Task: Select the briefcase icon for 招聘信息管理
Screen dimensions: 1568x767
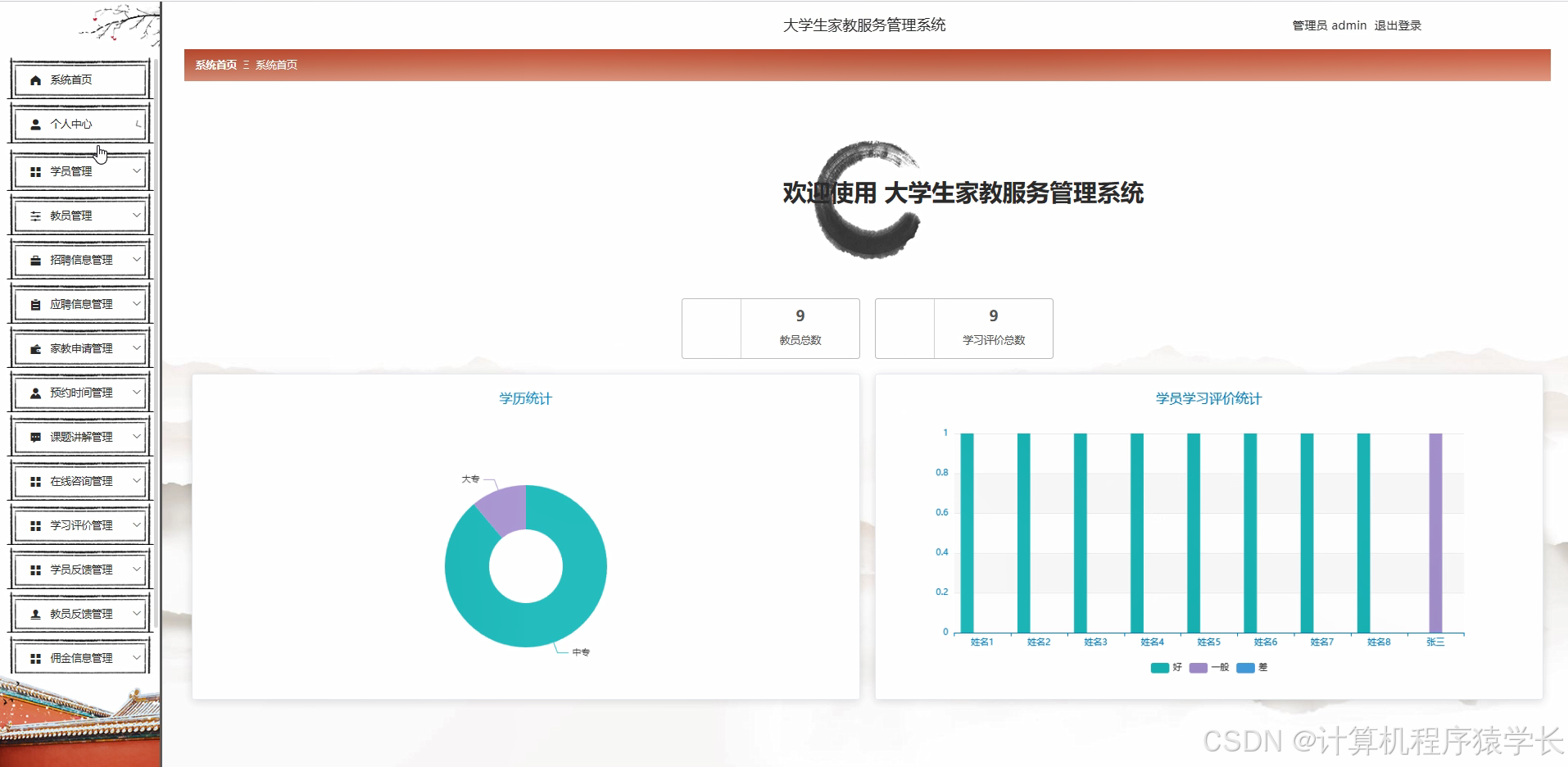Action: tap(34, 259)
